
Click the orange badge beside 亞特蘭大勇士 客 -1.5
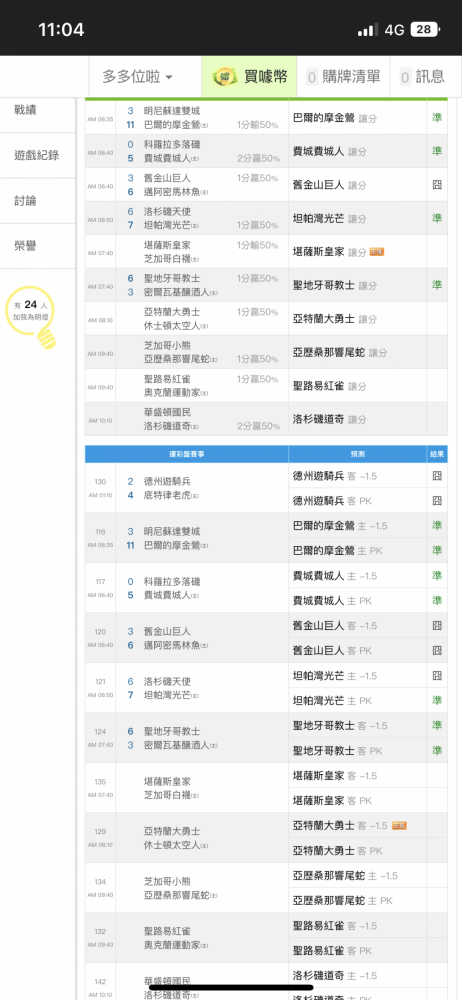click(x=399, y=825)
